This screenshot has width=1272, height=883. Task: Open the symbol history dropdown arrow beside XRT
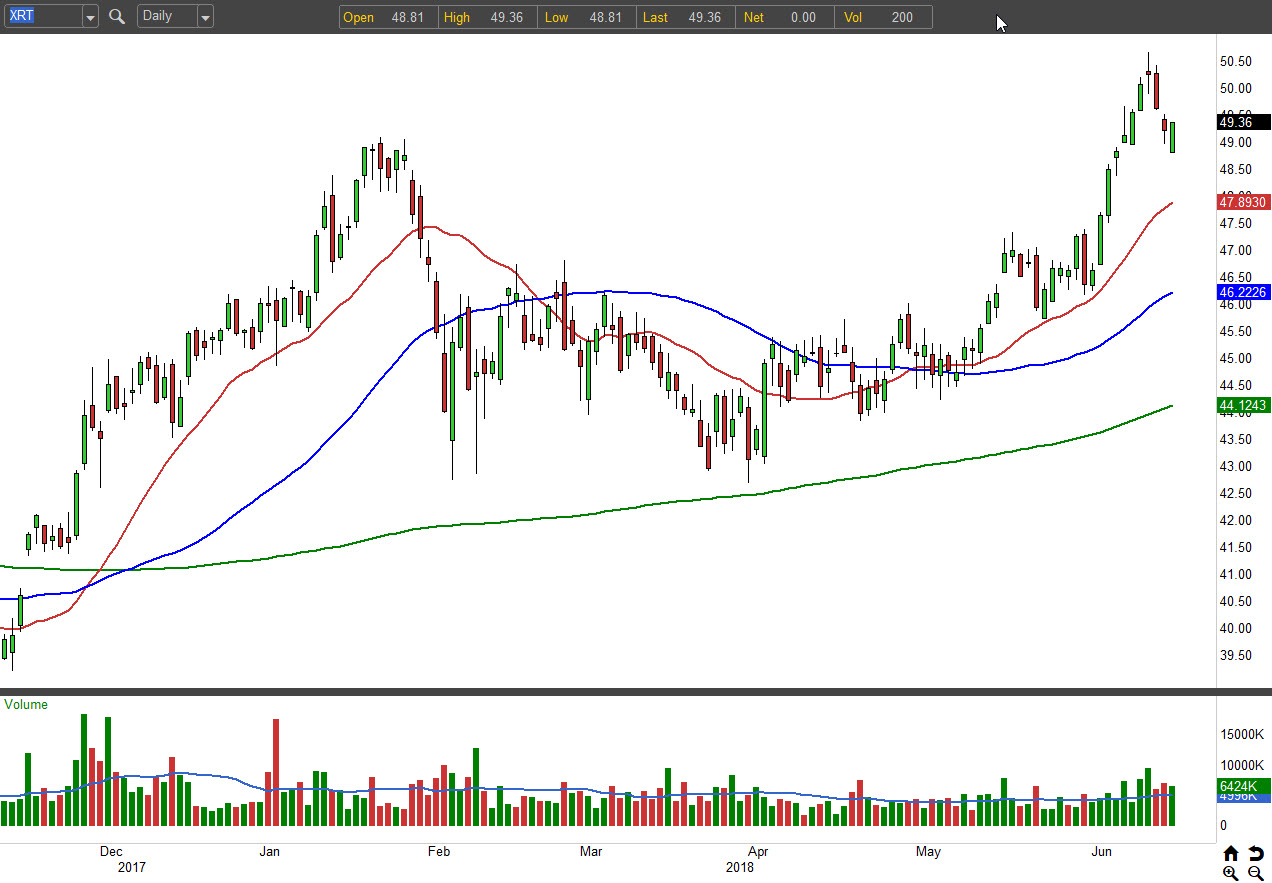point(89,16)
